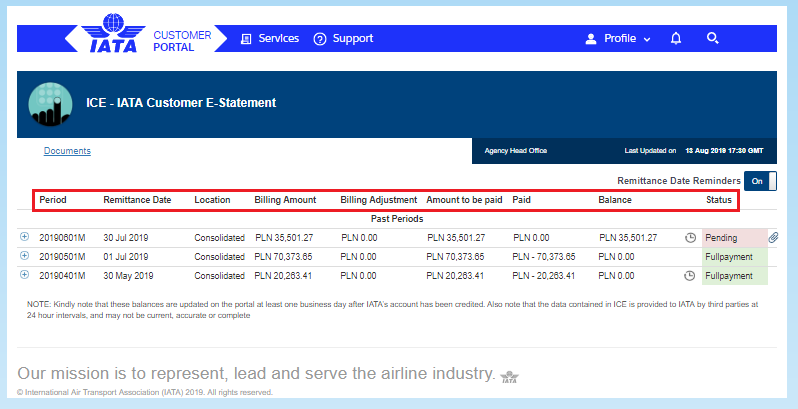The image size is (798, 409).
Task: Click the Pending status cell
Action: click(x=735, y=238)
